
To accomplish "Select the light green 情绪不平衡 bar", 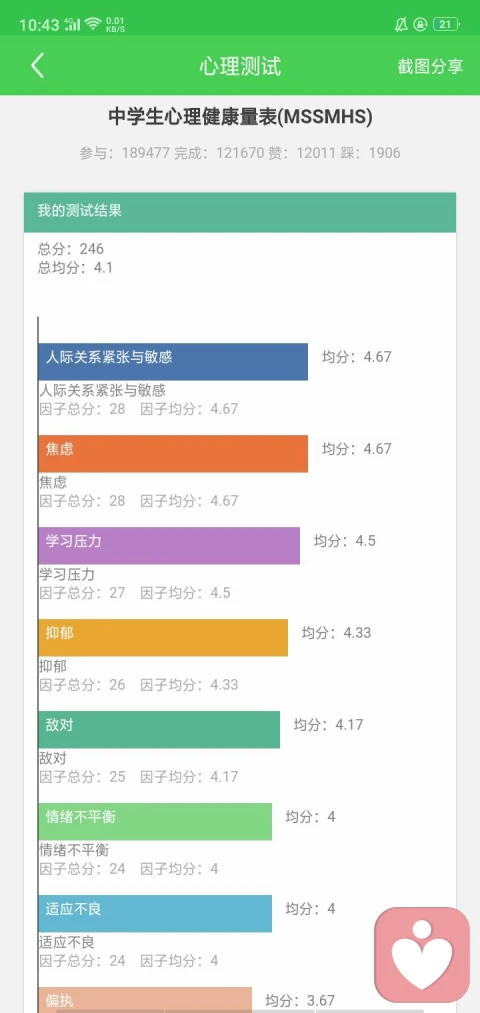I will coord(155,822).
